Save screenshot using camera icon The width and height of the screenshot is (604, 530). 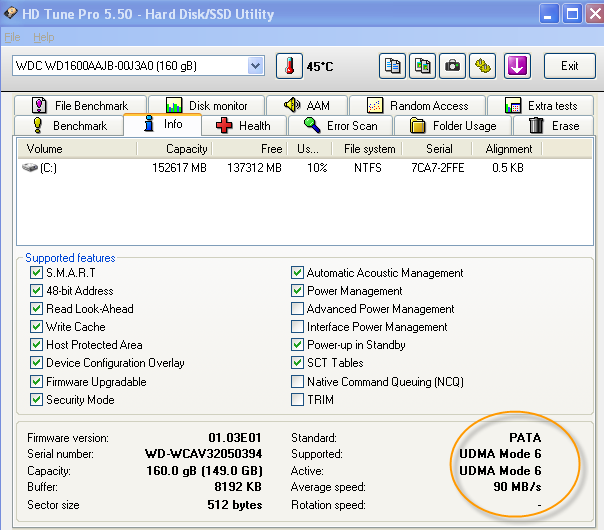[x=452, y=66]
